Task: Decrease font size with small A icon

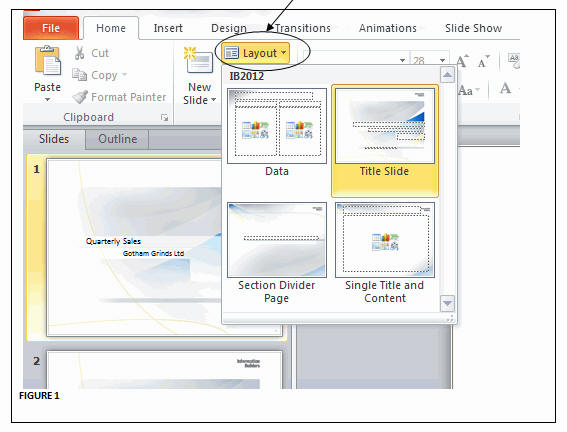Action: coord(483,62)
